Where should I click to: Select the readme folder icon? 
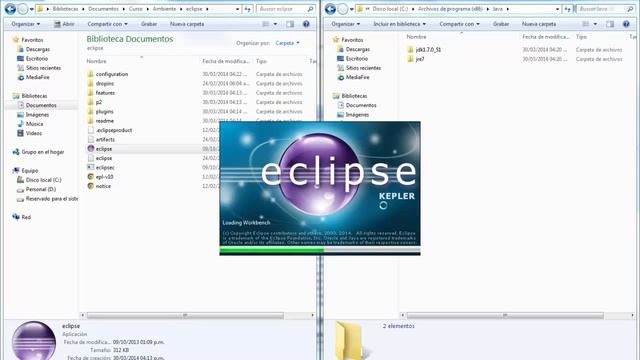[x=91, y=121]
